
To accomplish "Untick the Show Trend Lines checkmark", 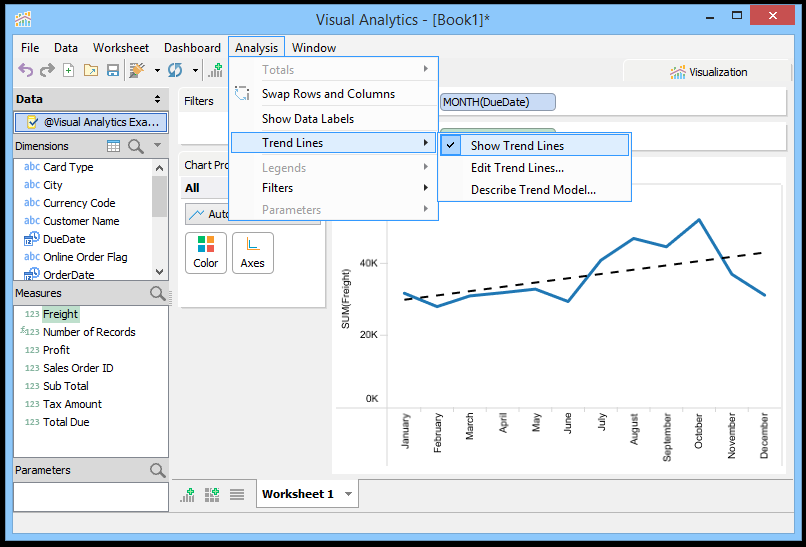I will point(451,145).
